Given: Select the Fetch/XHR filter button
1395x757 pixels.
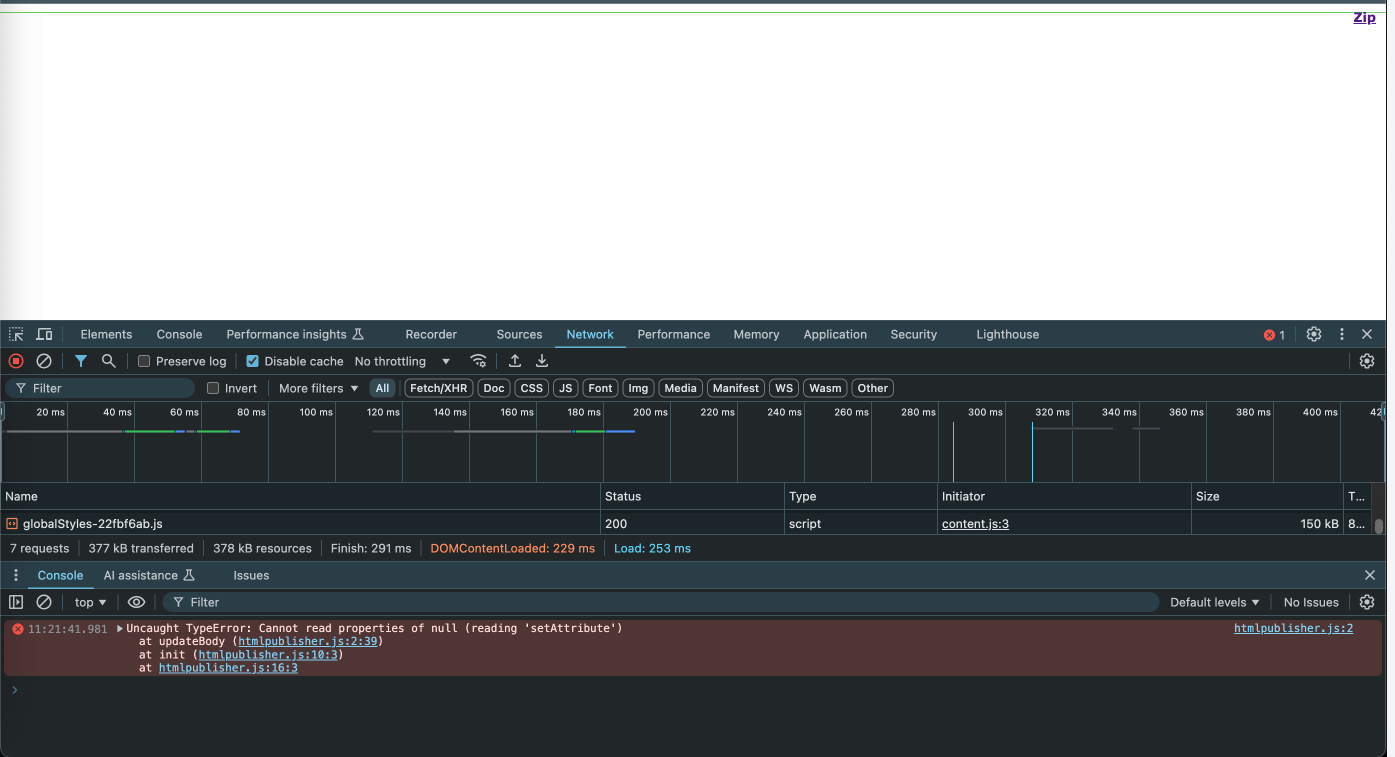Looking at the screenshot, I should click(439, 389).
